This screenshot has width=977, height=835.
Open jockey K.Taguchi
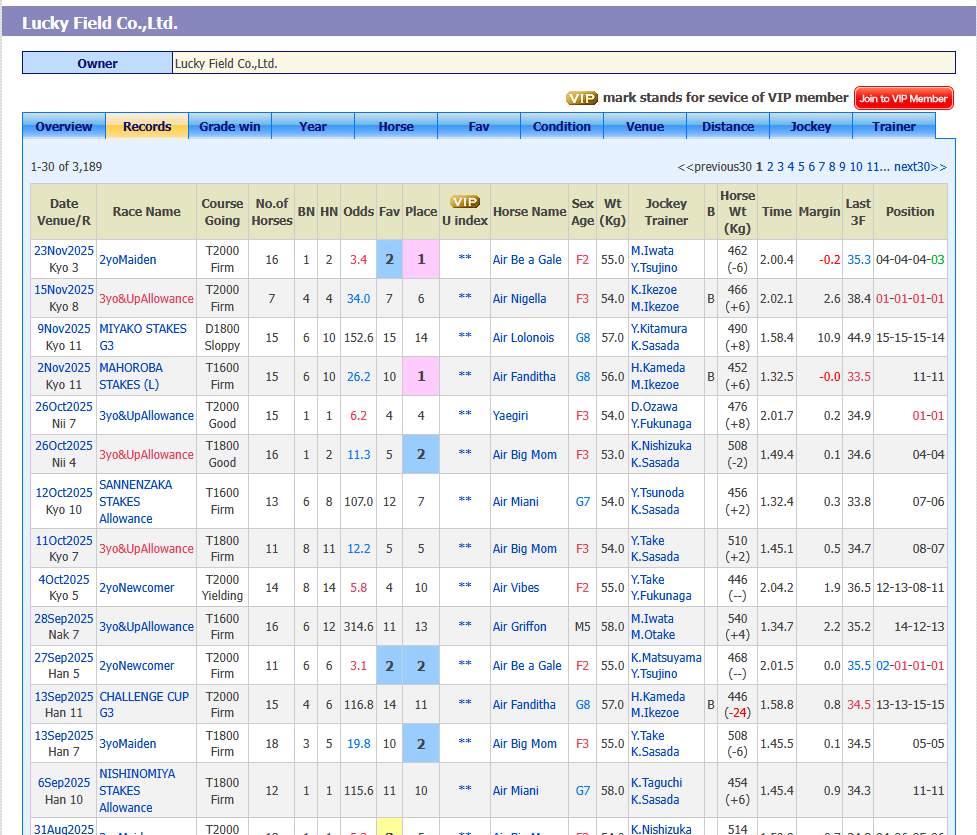point(656,783)
